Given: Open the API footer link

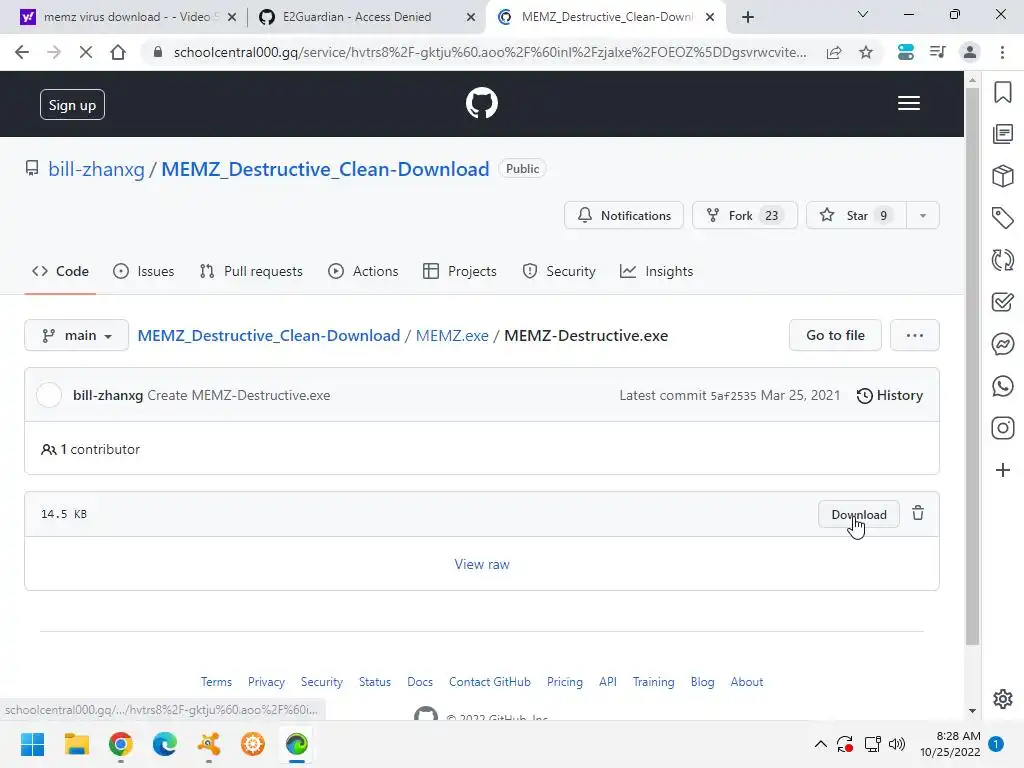Looking at the screenshot, I should click(x=608, y=682).
